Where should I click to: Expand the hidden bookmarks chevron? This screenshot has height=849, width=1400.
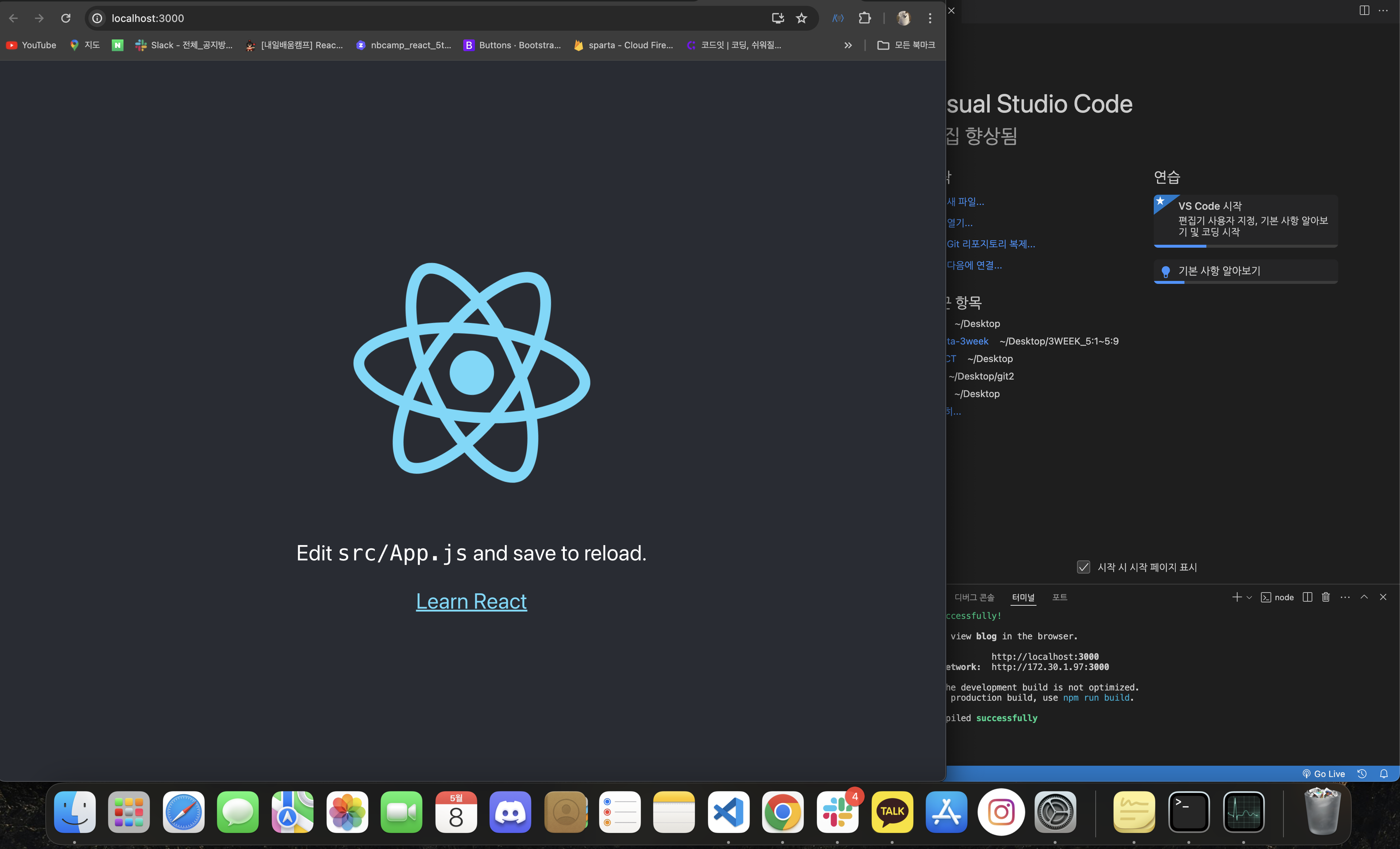tap(848, 45)
